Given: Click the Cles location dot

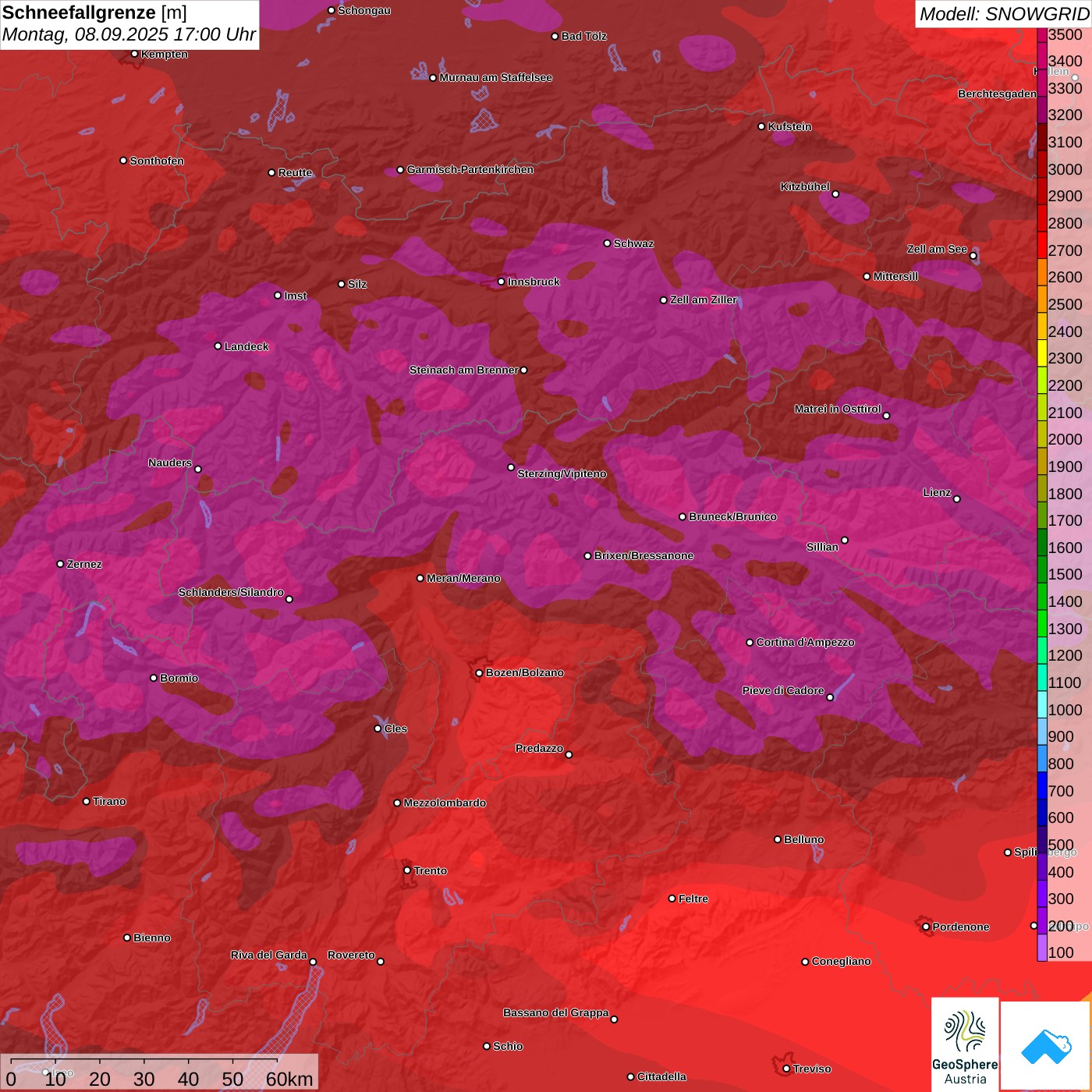Looking at the screenshot, I should (x=378, y=729).
